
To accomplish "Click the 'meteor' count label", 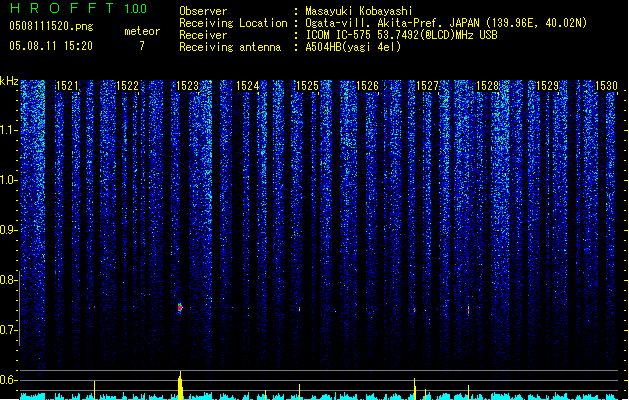I will pyautogui.click(x=142, y=31).
